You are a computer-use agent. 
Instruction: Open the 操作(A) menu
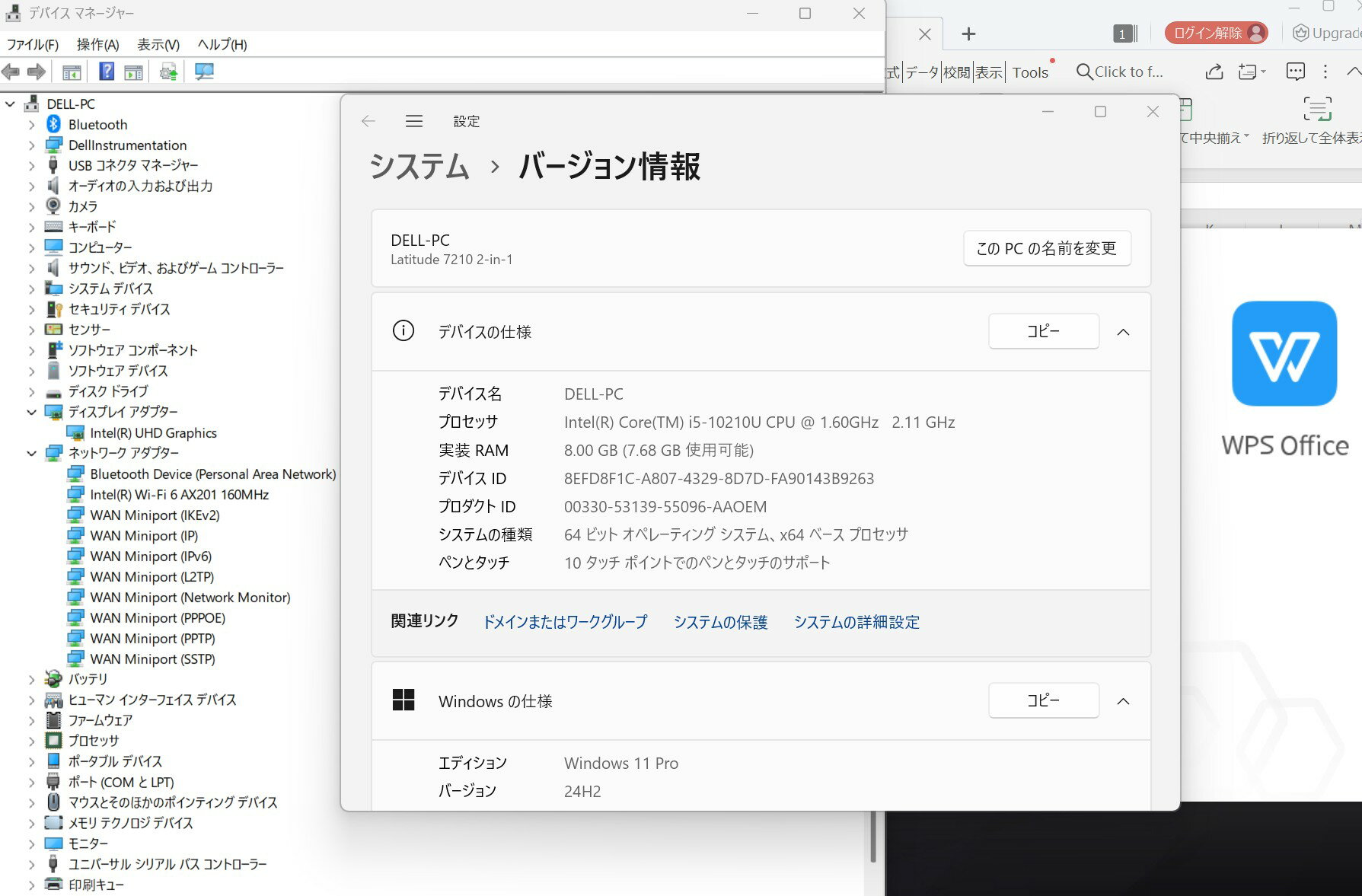point(97,44)
